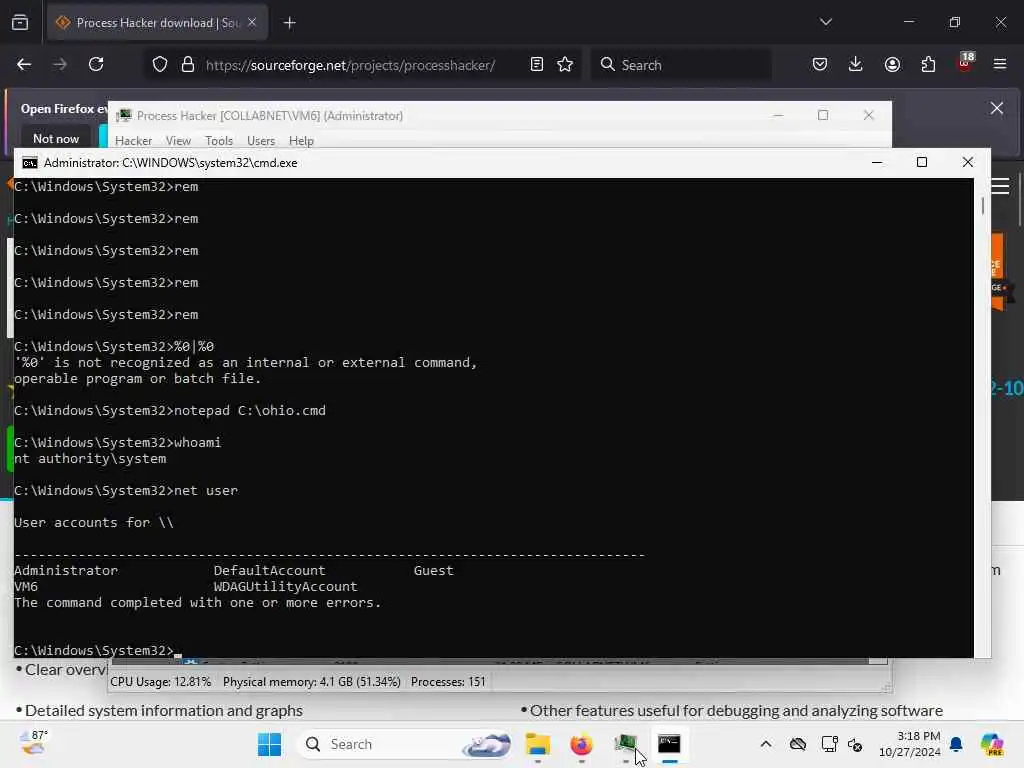Viewport: 1024px width, 768px height.
Task: Open SourceForge page hamburger menu
Action: coord(1000,186)
